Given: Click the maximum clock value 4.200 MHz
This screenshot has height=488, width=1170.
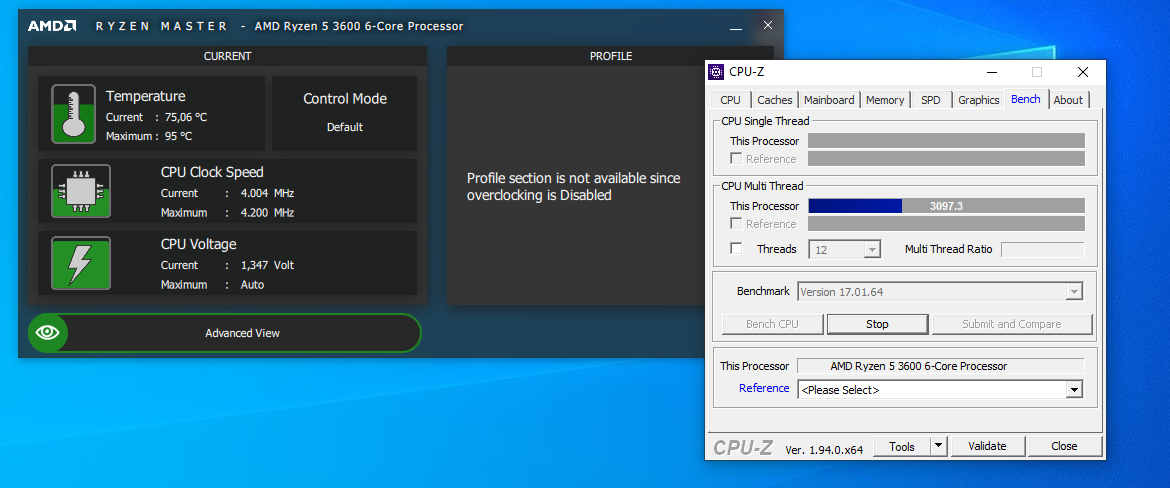Looking at the screenshot, I should tap(265, 213).
